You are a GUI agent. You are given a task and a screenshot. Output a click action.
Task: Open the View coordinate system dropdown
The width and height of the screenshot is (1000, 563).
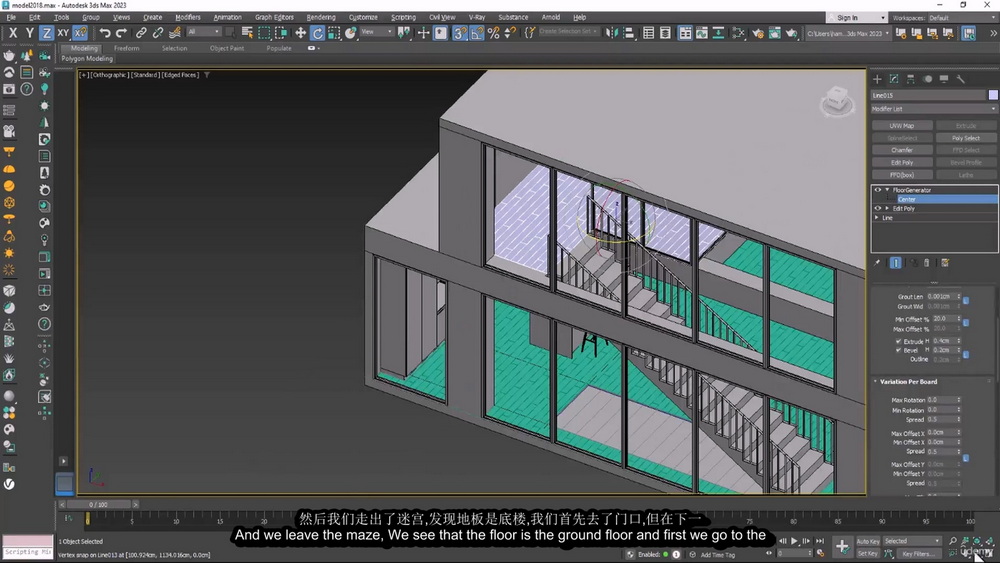click(x=376, y=32)
